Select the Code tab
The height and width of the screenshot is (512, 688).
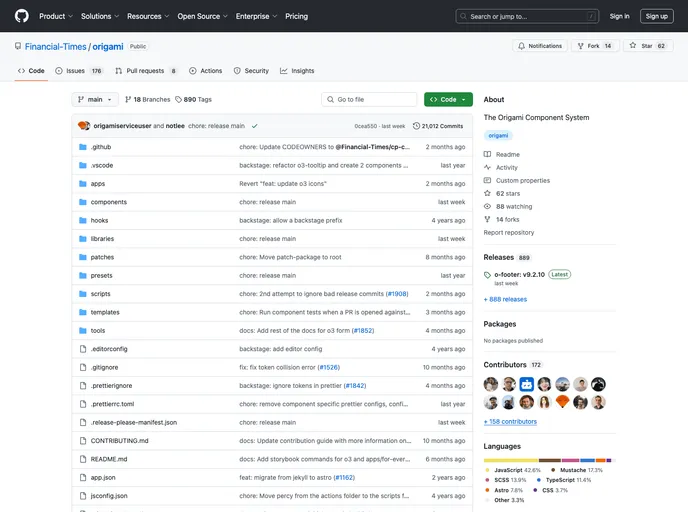click(x=31, y=71)
